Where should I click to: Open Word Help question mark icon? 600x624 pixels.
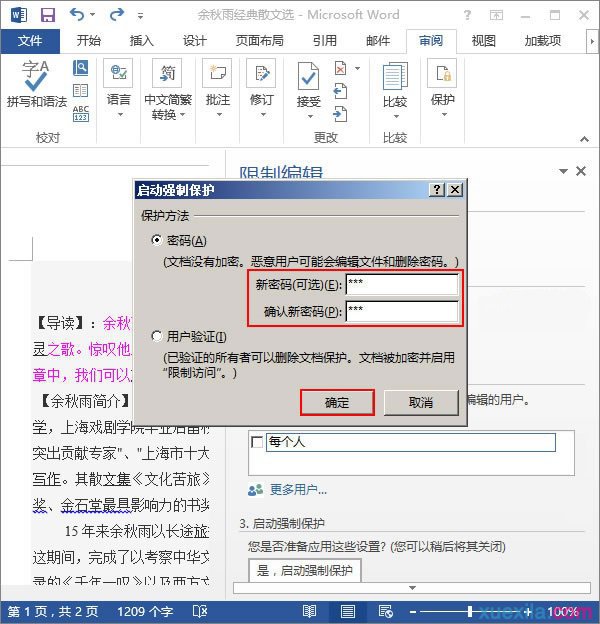[x=468, y=15]
